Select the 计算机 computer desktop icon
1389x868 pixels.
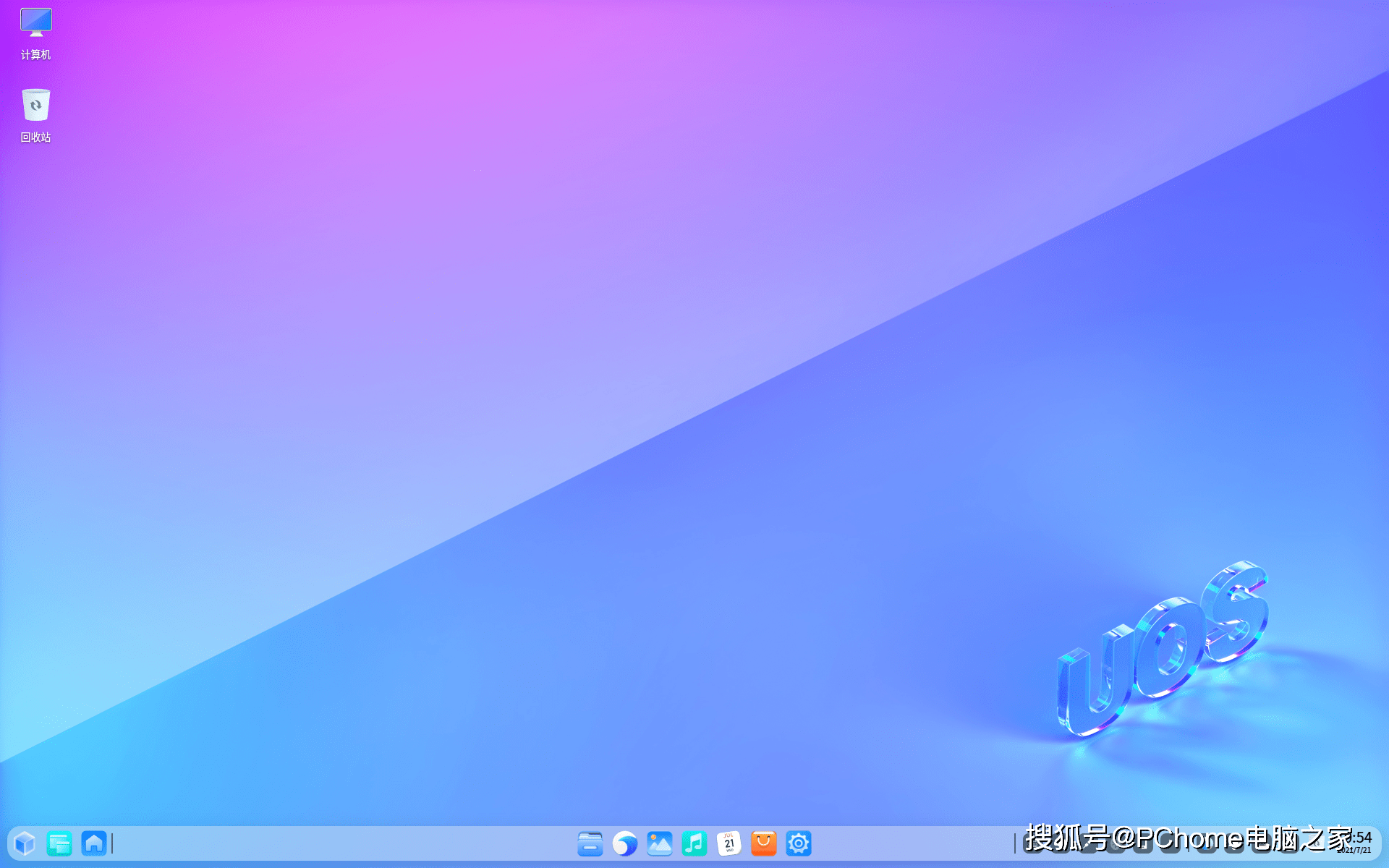pos(35,34)
